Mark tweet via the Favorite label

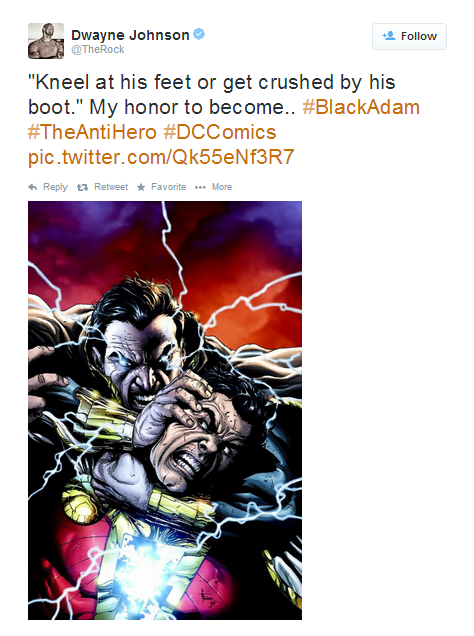pos(168,187)
